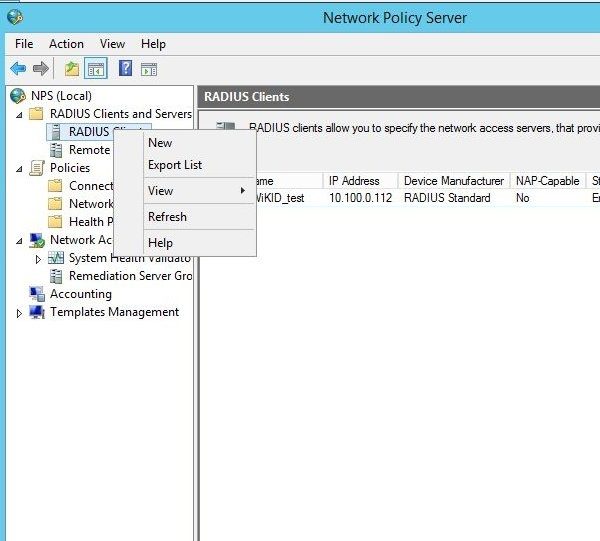
Task: Select the NPS (Local) root node
Action: 61,96
